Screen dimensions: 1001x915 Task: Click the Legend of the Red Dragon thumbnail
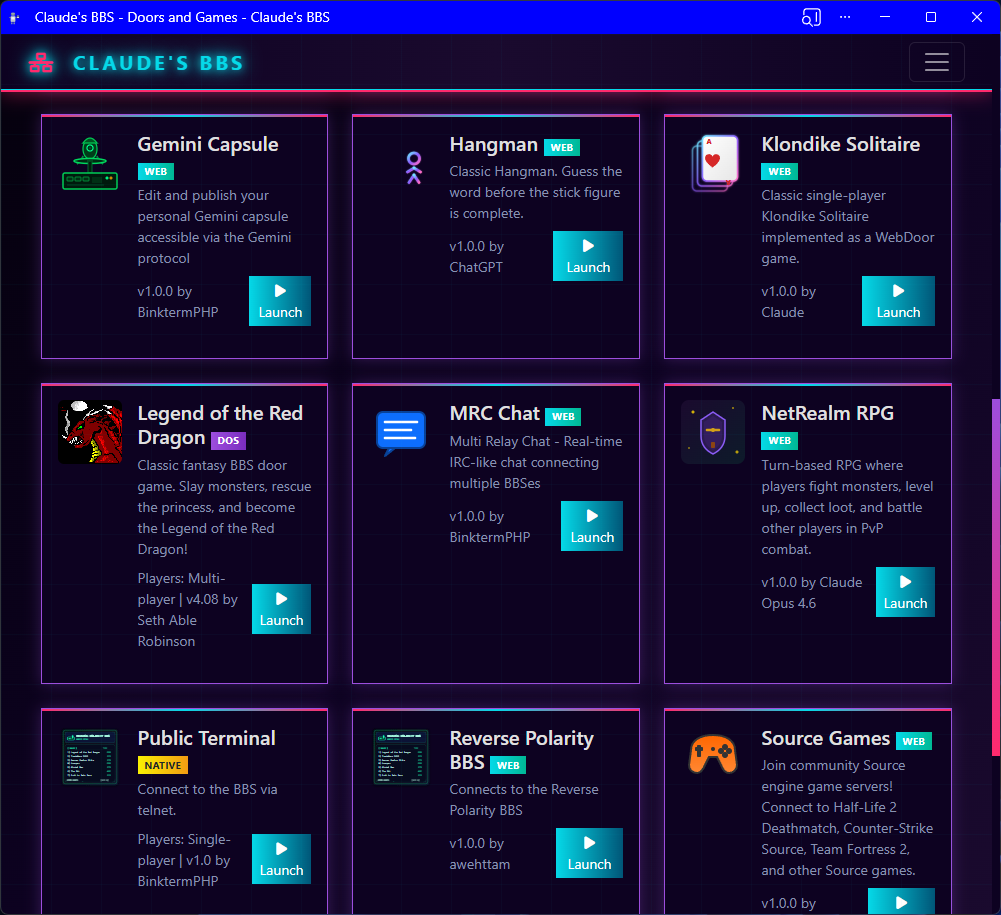tap(90, 432)
